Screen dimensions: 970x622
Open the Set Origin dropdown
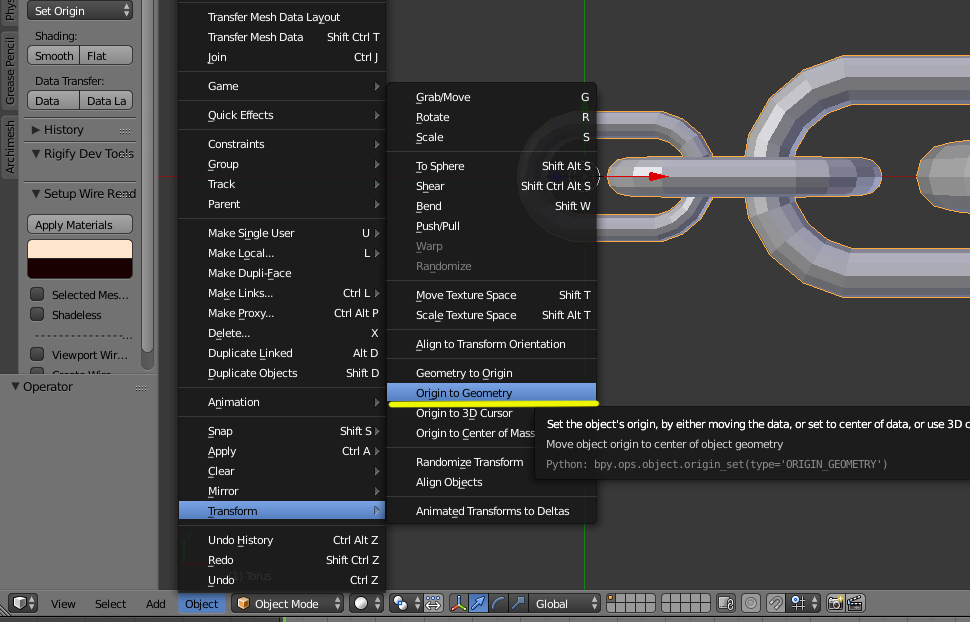[x=80, y=11]
